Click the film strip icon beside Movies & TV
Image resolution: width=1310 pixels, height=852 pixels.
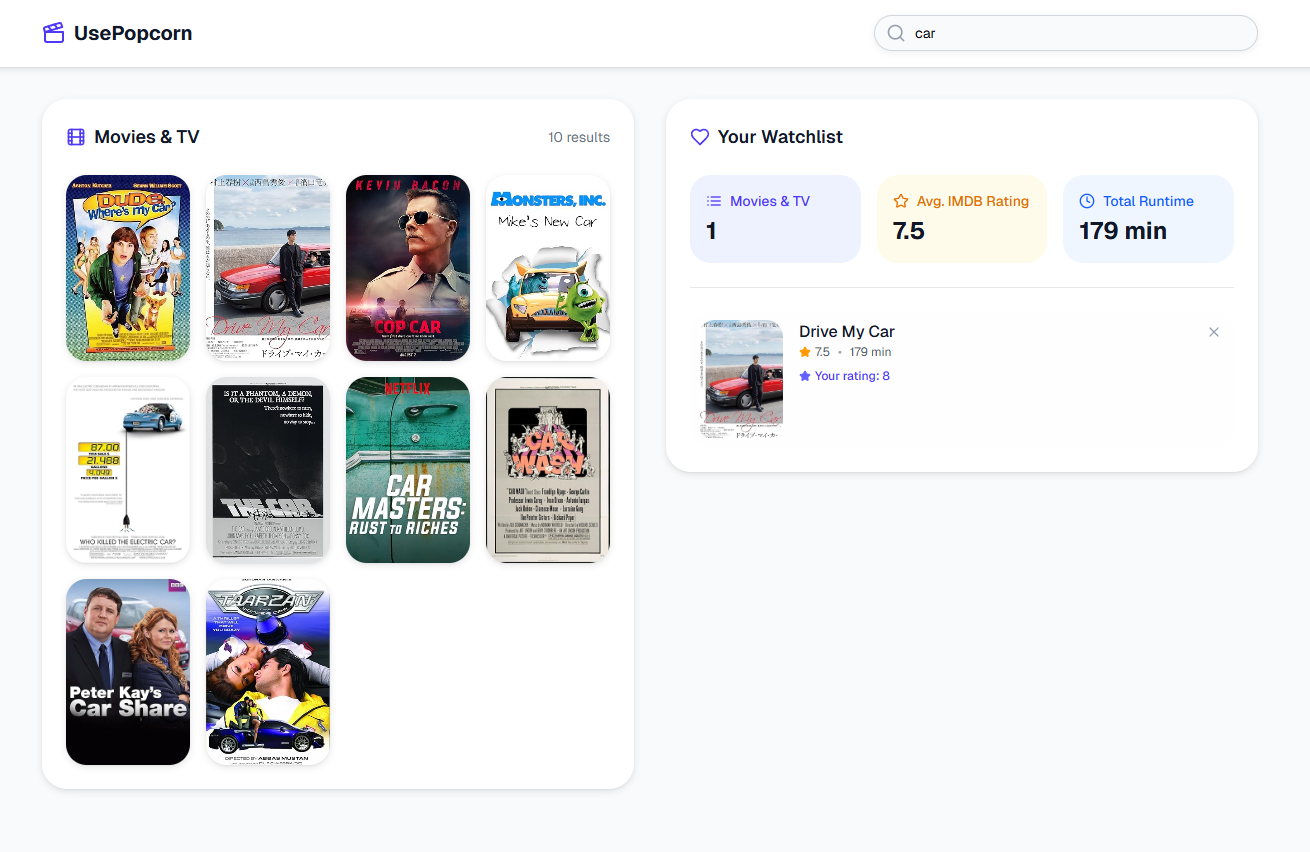(x=76, y=137)
